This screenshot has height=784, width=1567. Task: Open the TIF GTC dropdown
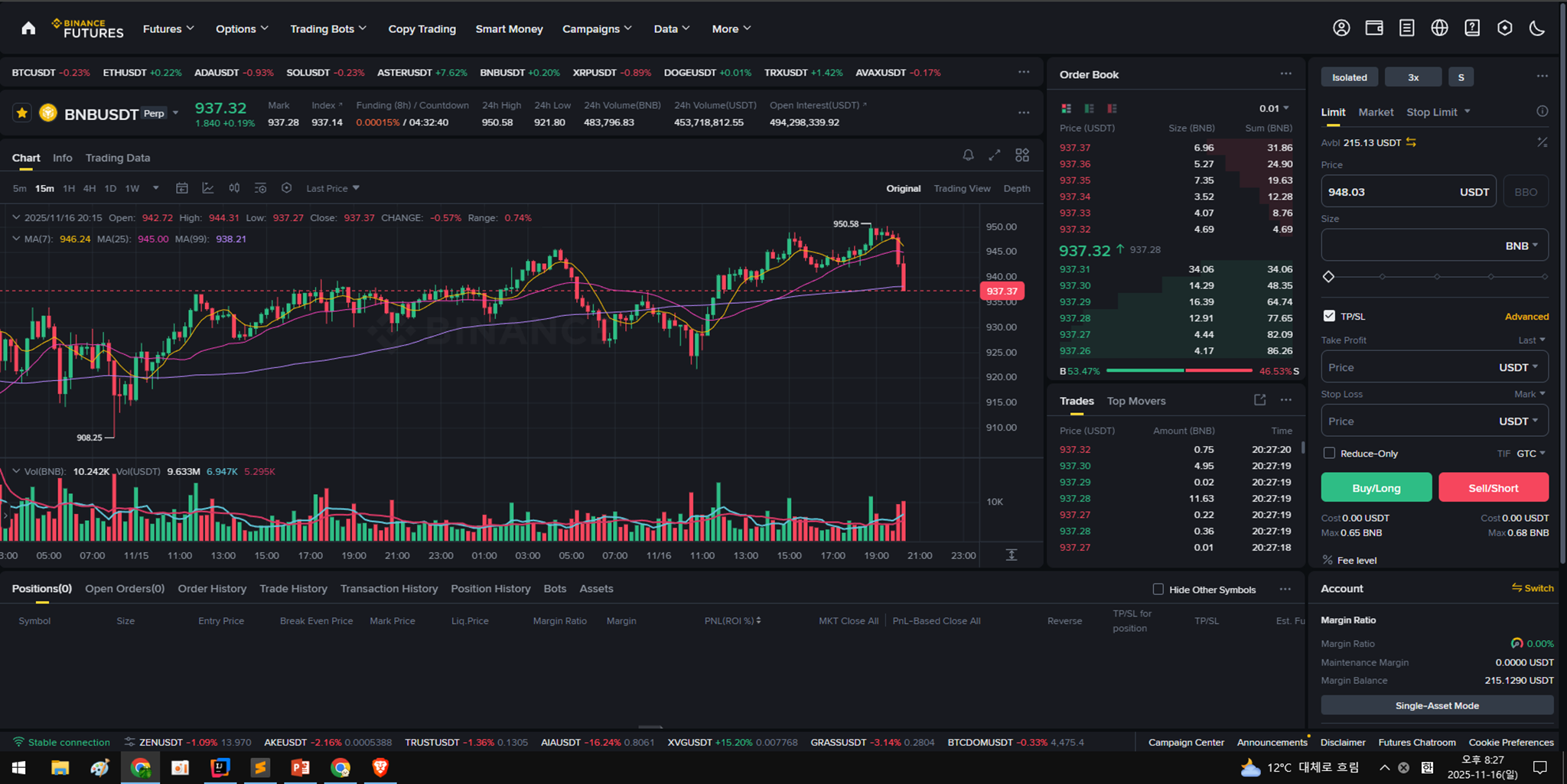[x=1531, y=454]
